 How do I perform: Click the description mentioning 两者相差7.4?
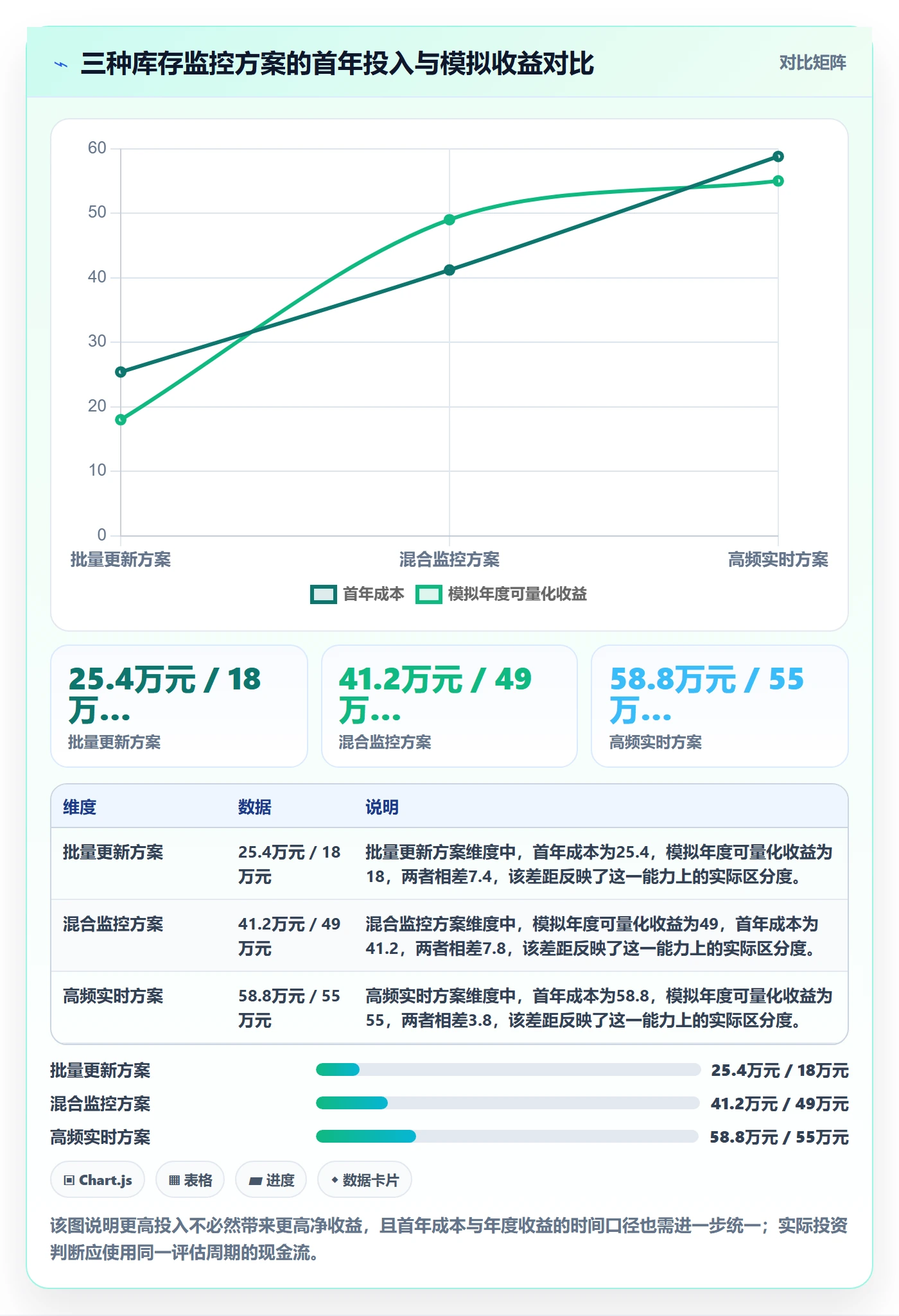(599, 864)
